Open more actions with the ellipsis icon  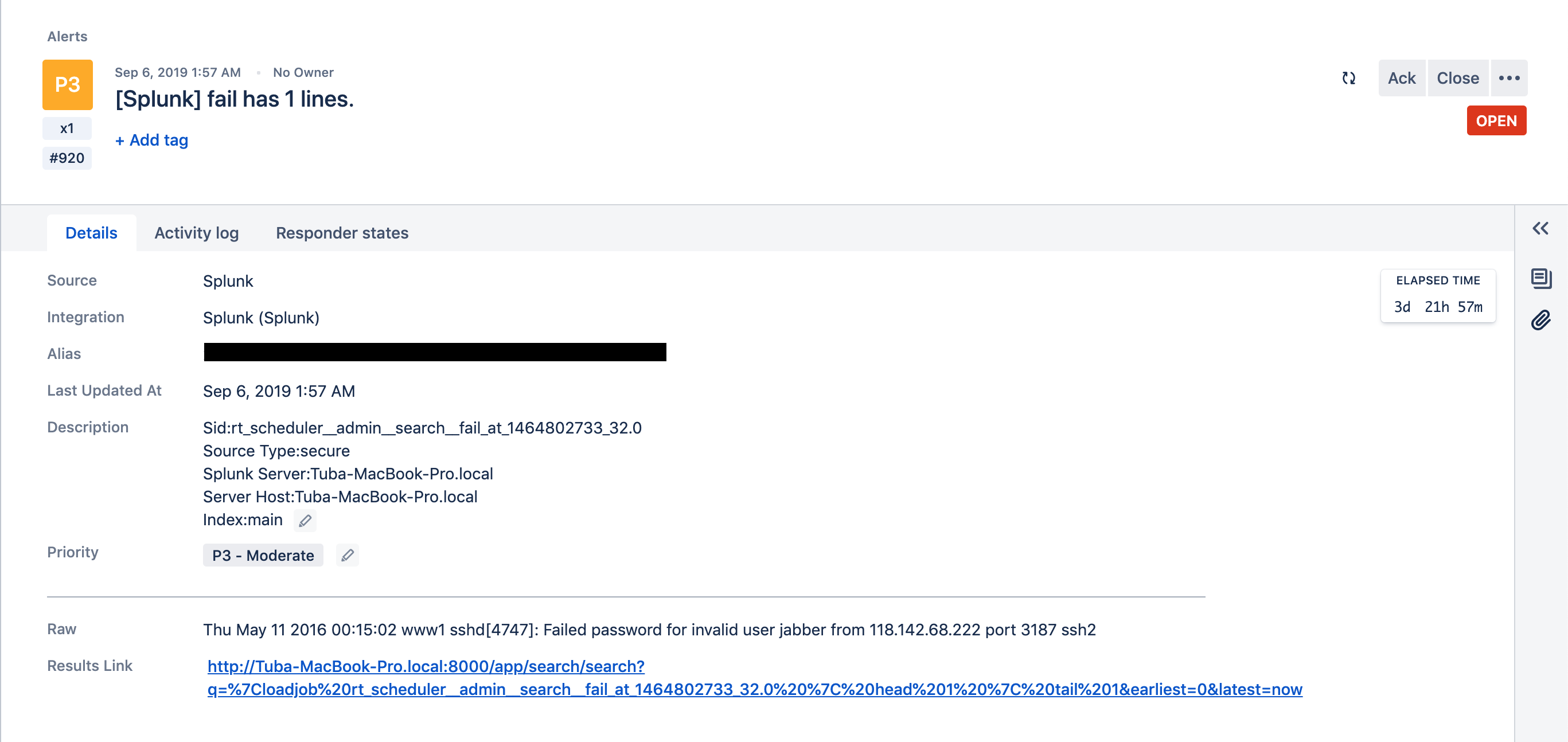point(1509,78)
